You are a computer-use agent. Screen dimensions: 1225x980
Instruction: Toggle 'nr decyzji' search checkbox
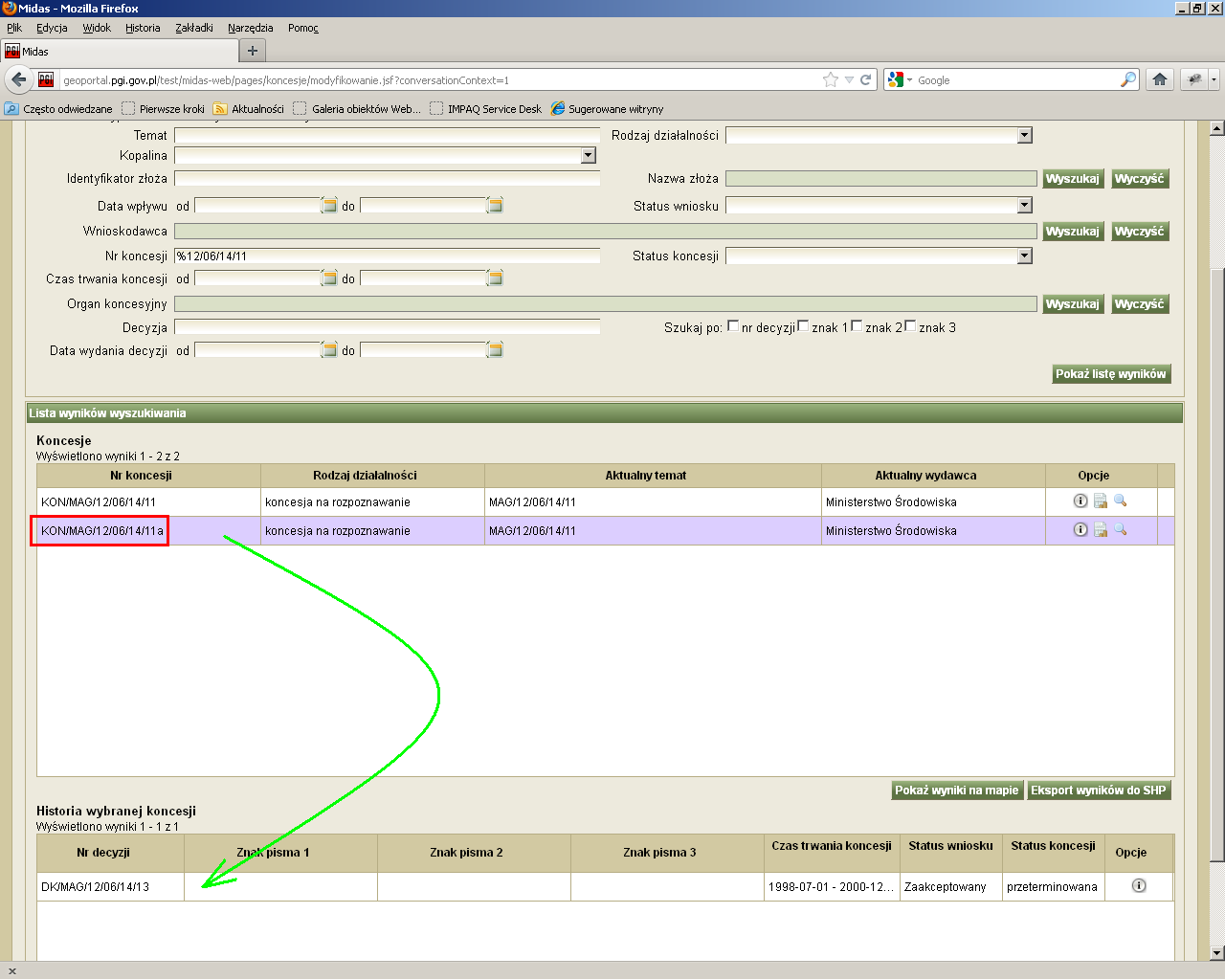tap(733, 325)
